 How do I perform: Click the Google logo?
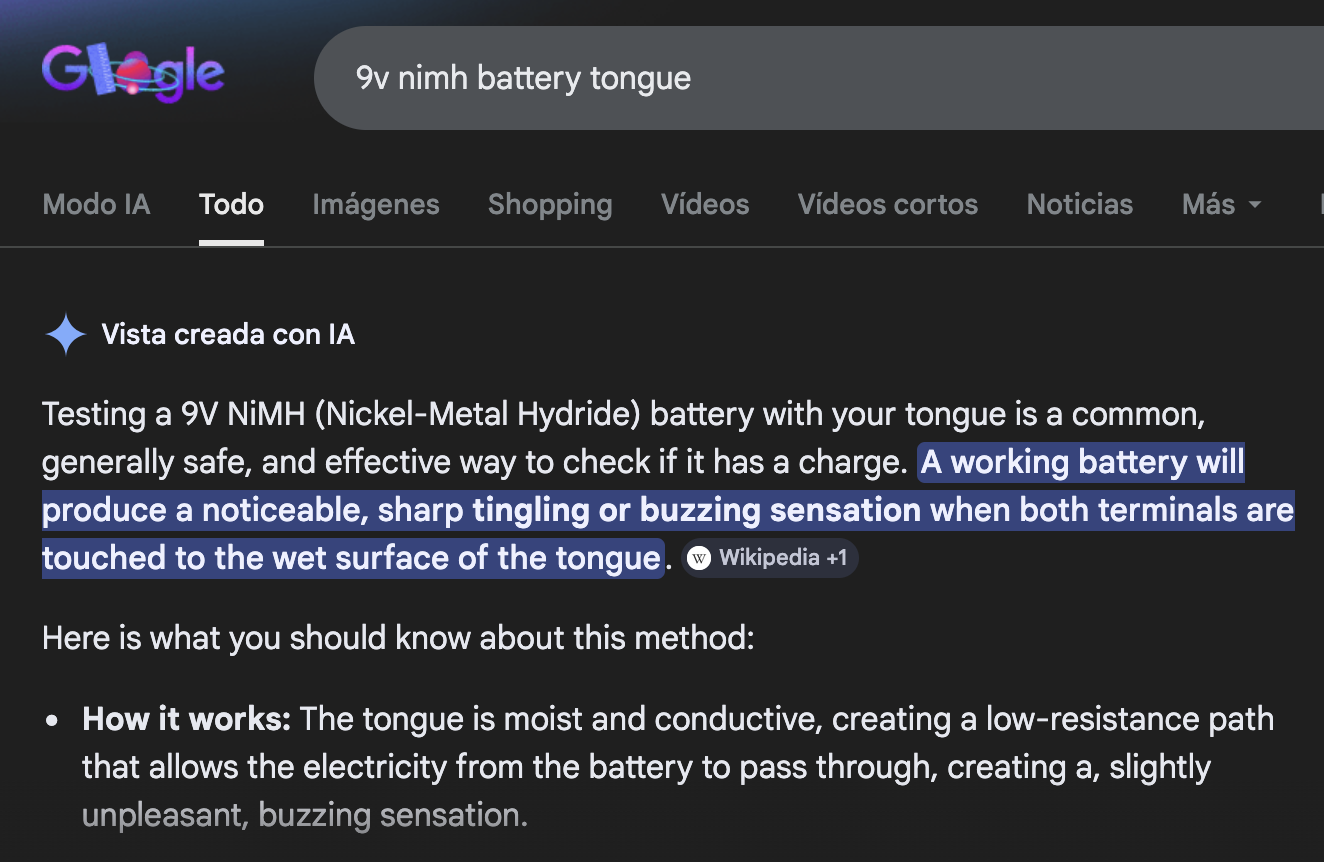tap(133, 73)
